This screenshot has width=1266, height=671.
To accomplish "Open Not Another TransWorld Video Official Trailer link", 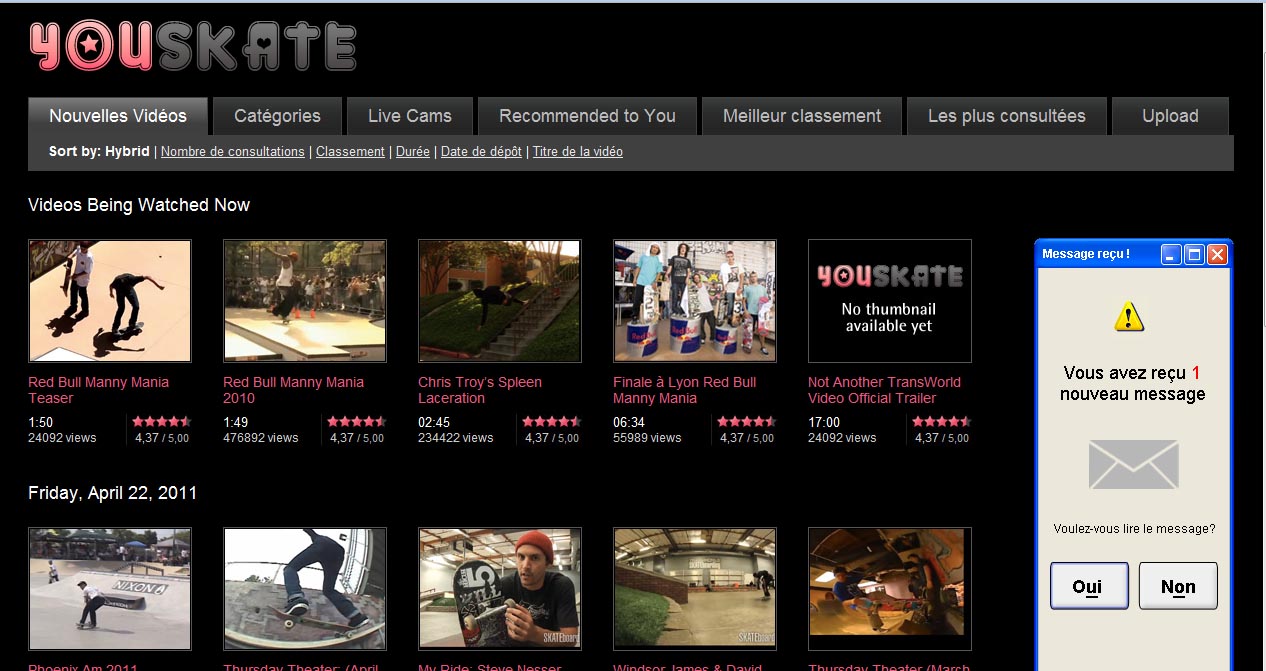I will click(x=884, y=390).
